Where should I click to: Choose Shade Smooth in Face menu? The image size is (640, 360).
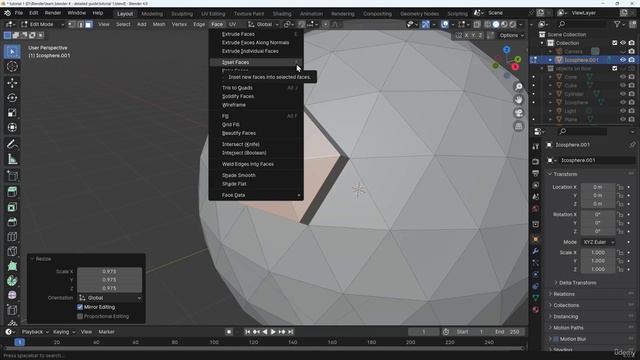point(256,175)
